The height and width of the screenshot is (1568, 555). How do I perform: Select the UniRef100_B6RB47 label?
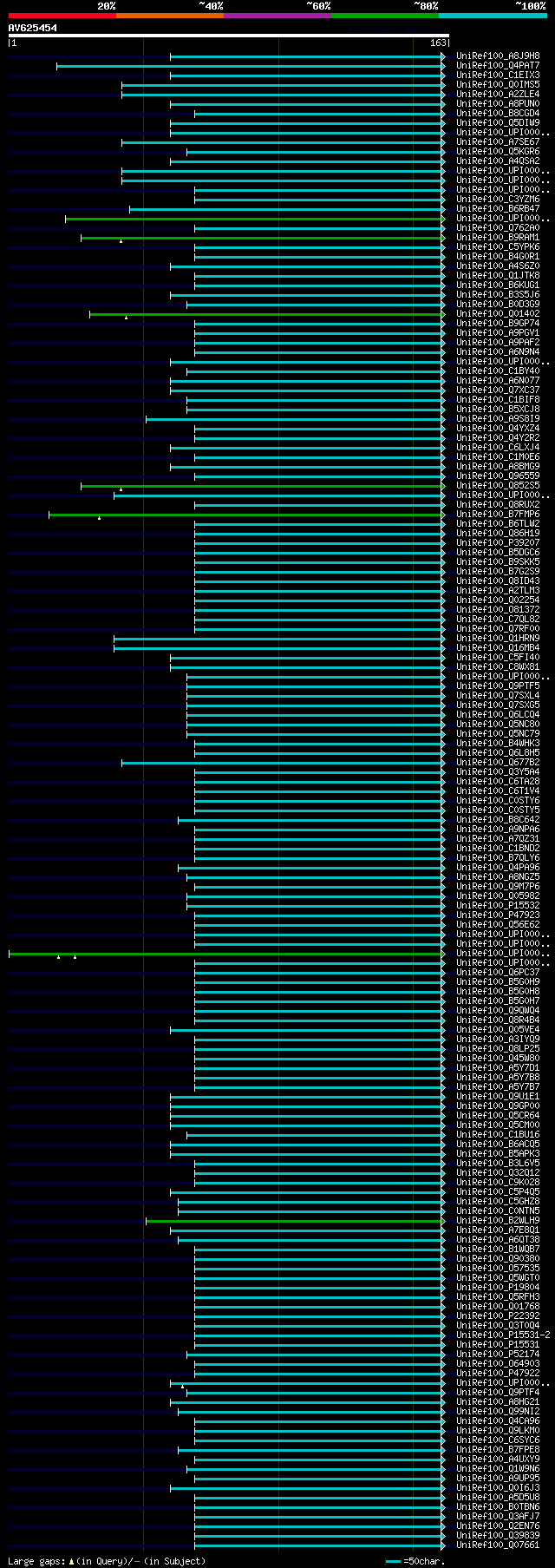(x=498, y=209)
